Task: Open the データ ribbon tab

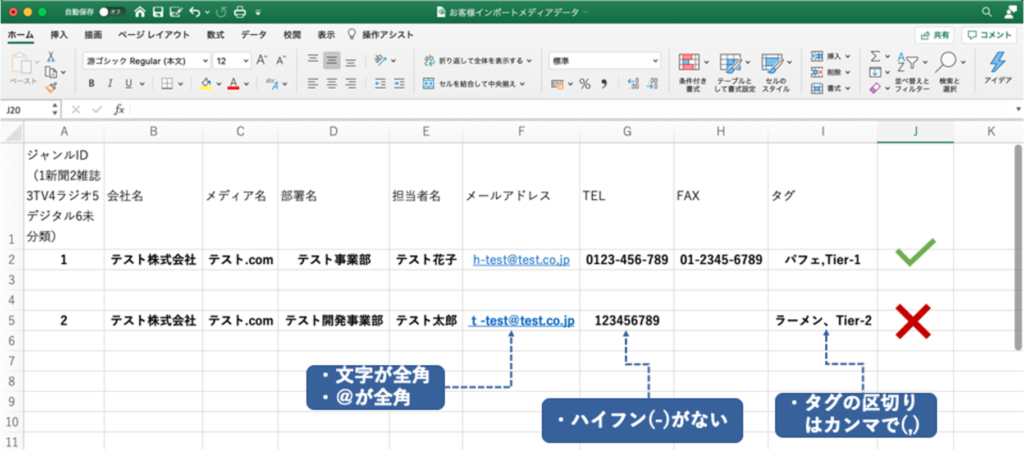Action: [254, 34]
